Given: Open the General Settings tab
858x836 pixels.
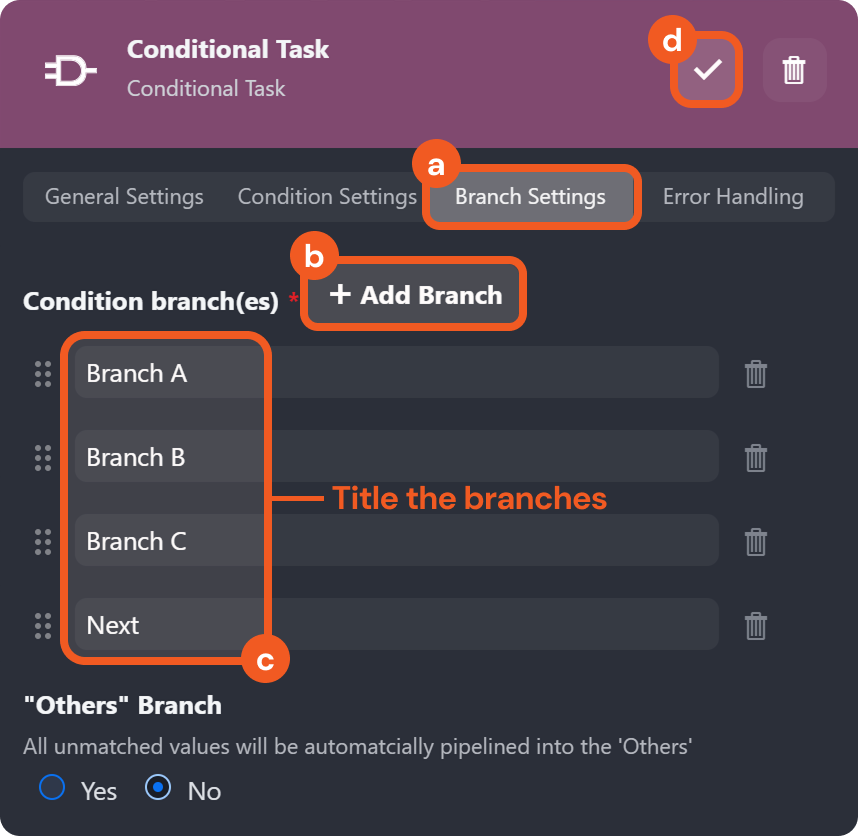Looking at the screenshot, I should pos(124,197).
